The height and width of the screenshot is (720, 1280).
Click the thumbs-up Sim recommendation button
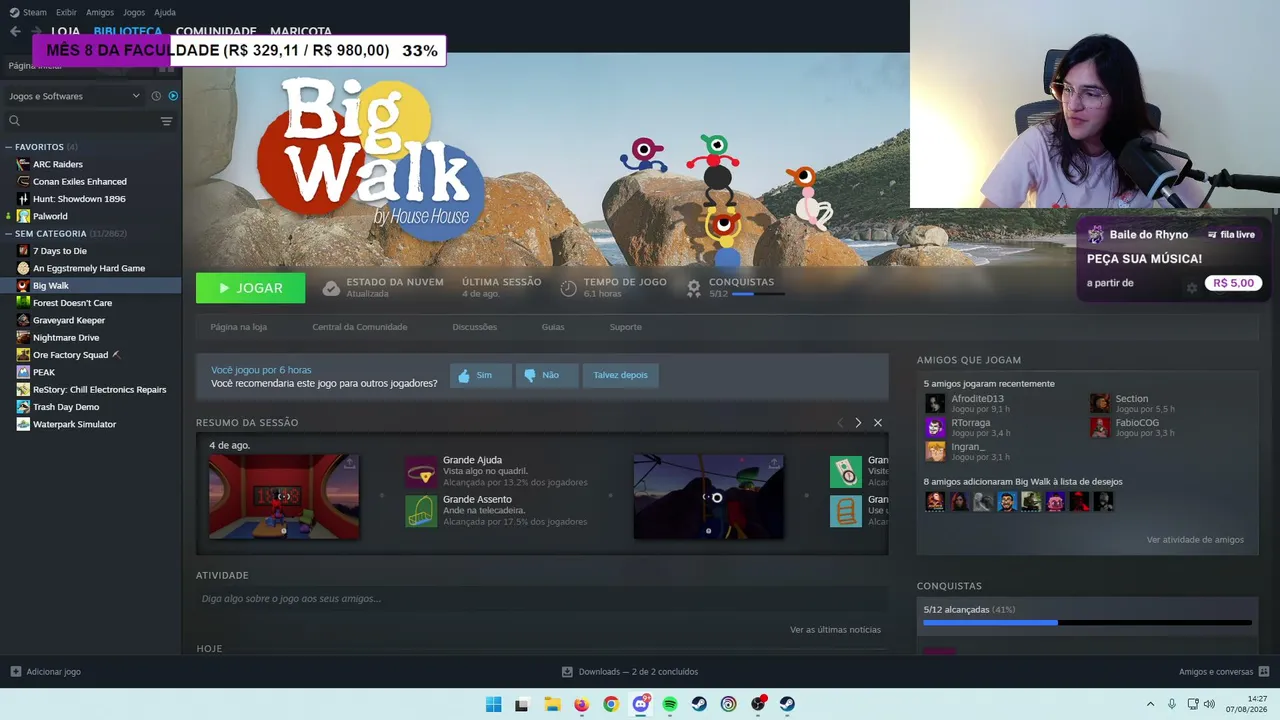coord(481,375)
